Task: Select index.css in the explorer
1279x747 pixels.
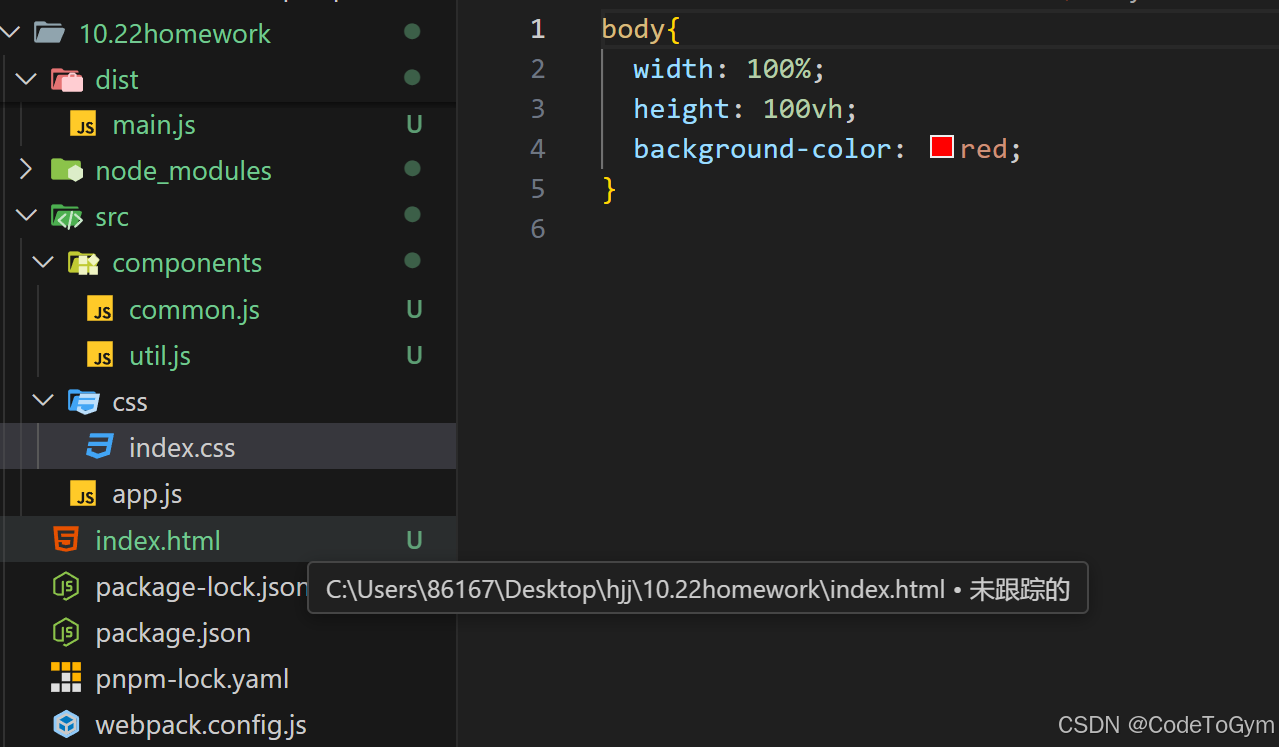Action: click(182, 448)
